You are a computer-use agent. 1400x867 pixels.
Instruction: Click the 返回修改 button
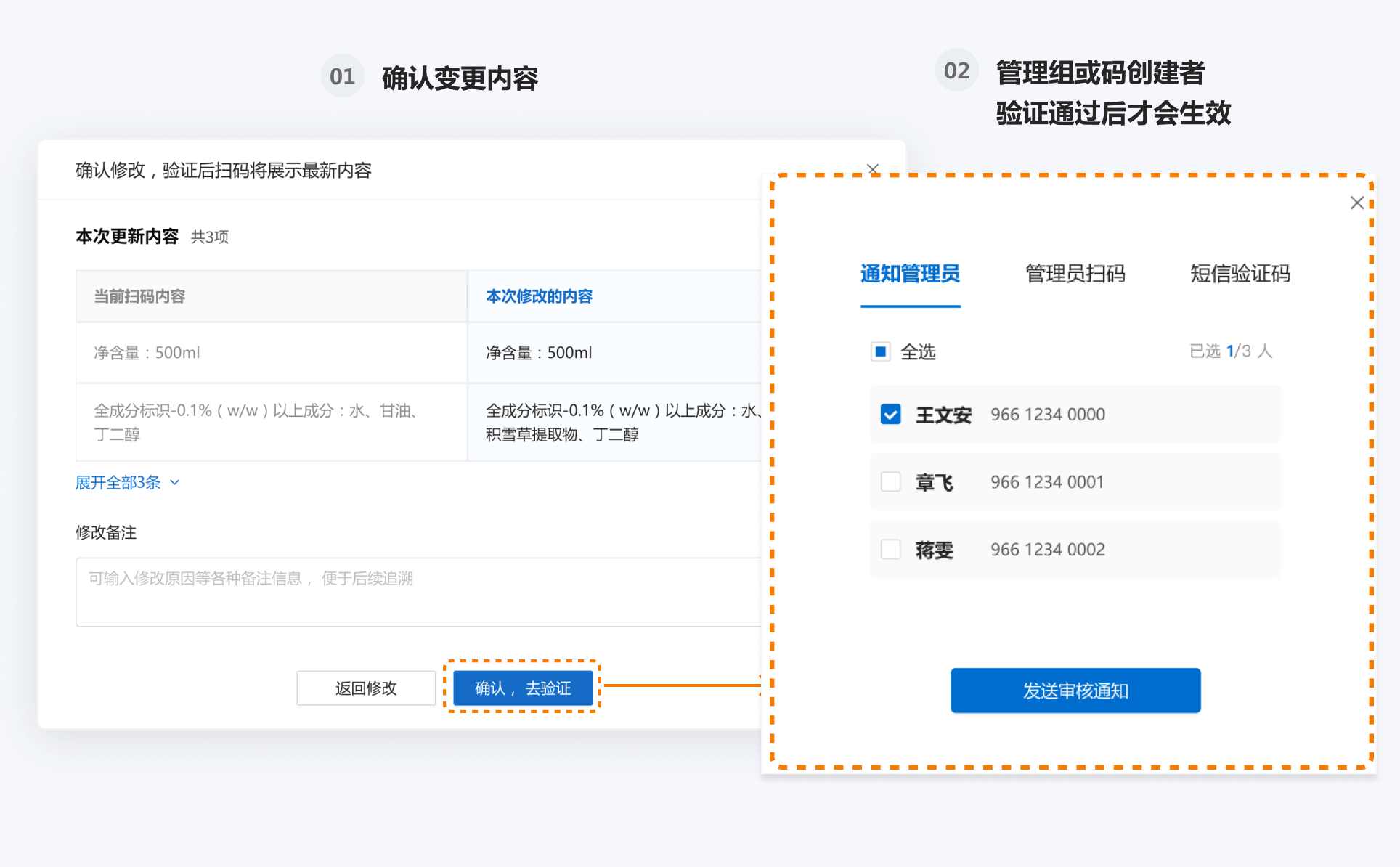click(366, 688)
